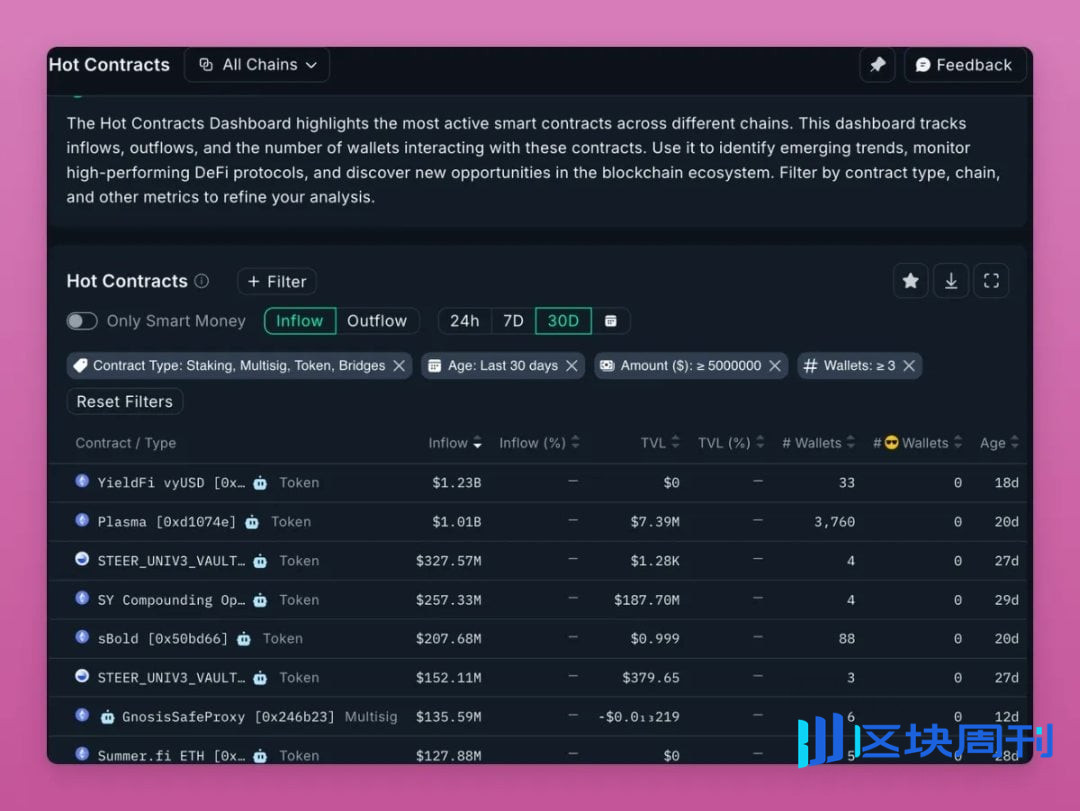This screenshot has height=811, width=1080.
Task: Click the pin icon button
Action: click(x=877, y=65)
